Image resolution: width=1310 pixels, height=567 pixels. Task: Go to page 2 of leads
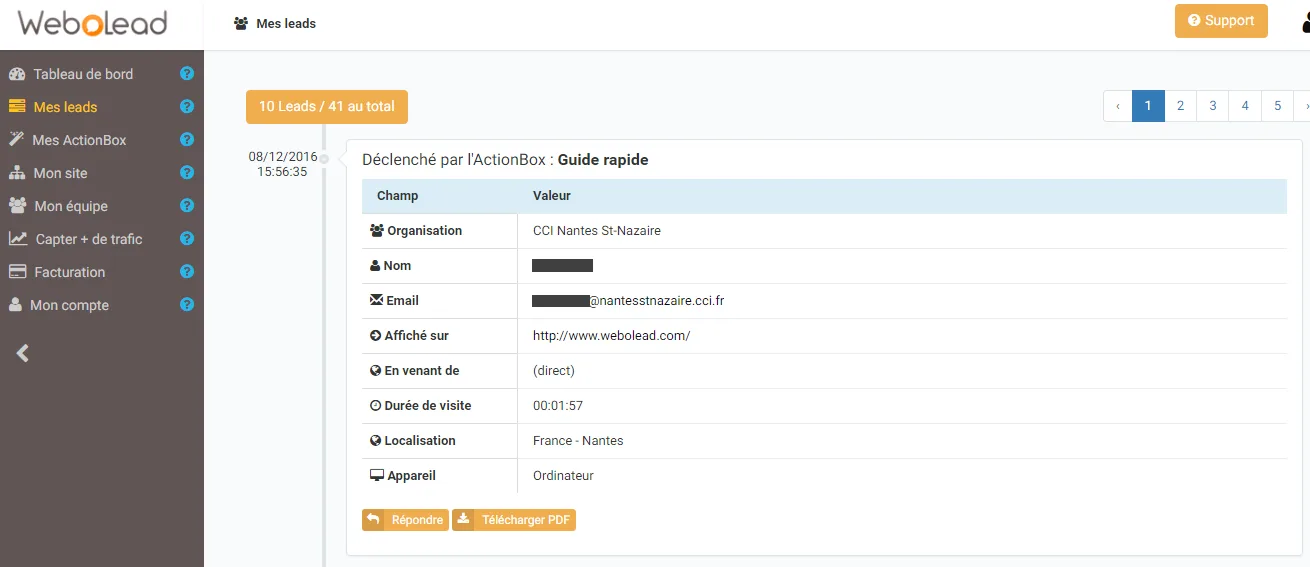tap(1181, 106)
